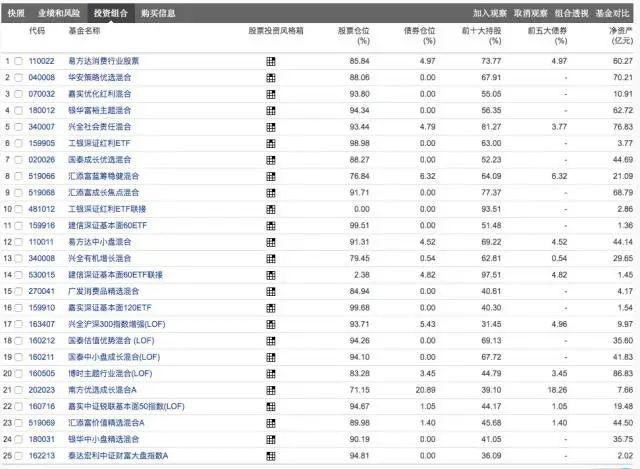640x469 pixels.
Task: Tick checkbox for fund 270041
Action: coord(18,291)
